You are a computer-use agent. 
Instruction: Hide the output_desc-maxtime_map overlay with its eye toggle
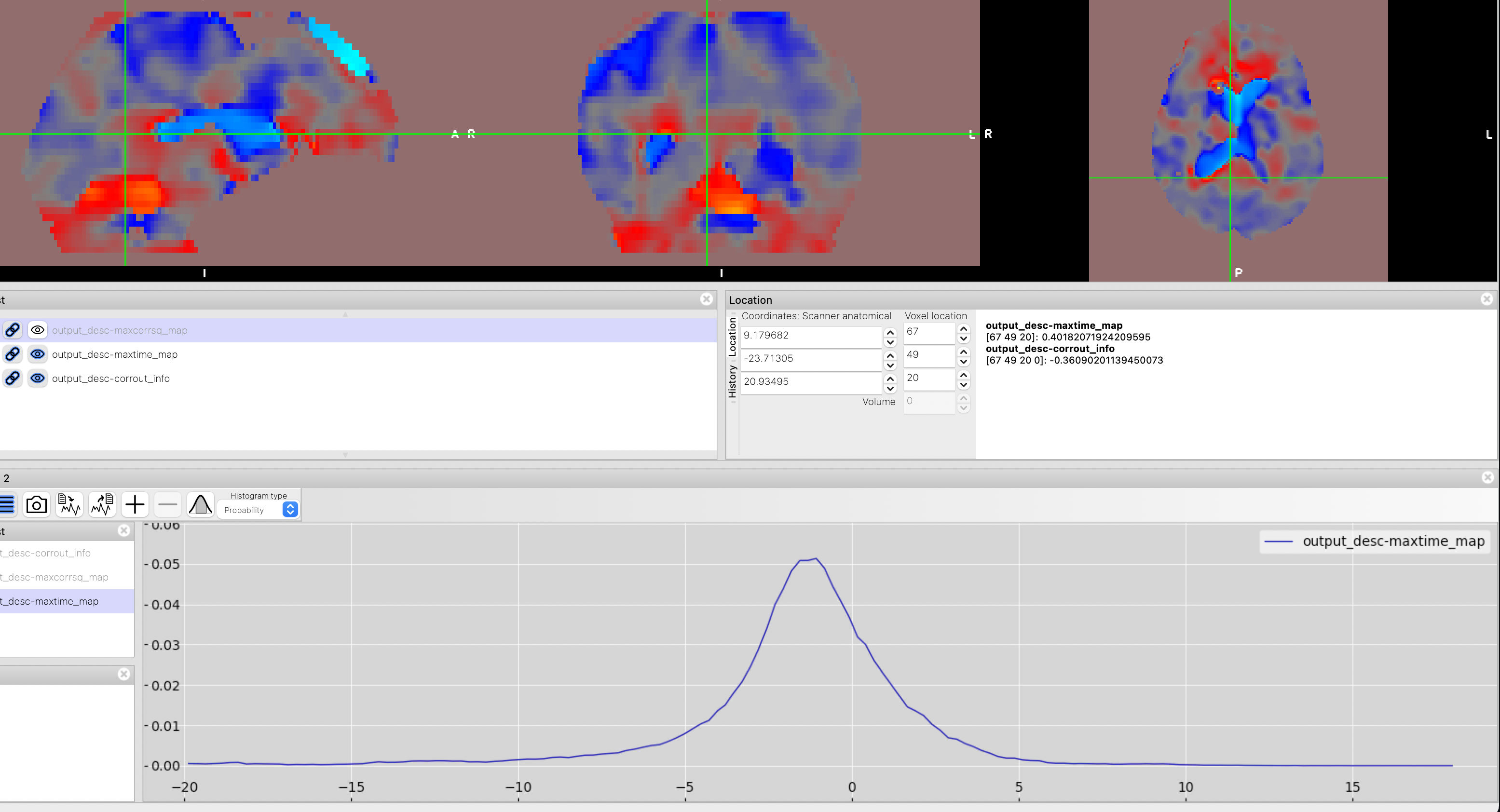point(37,354)
